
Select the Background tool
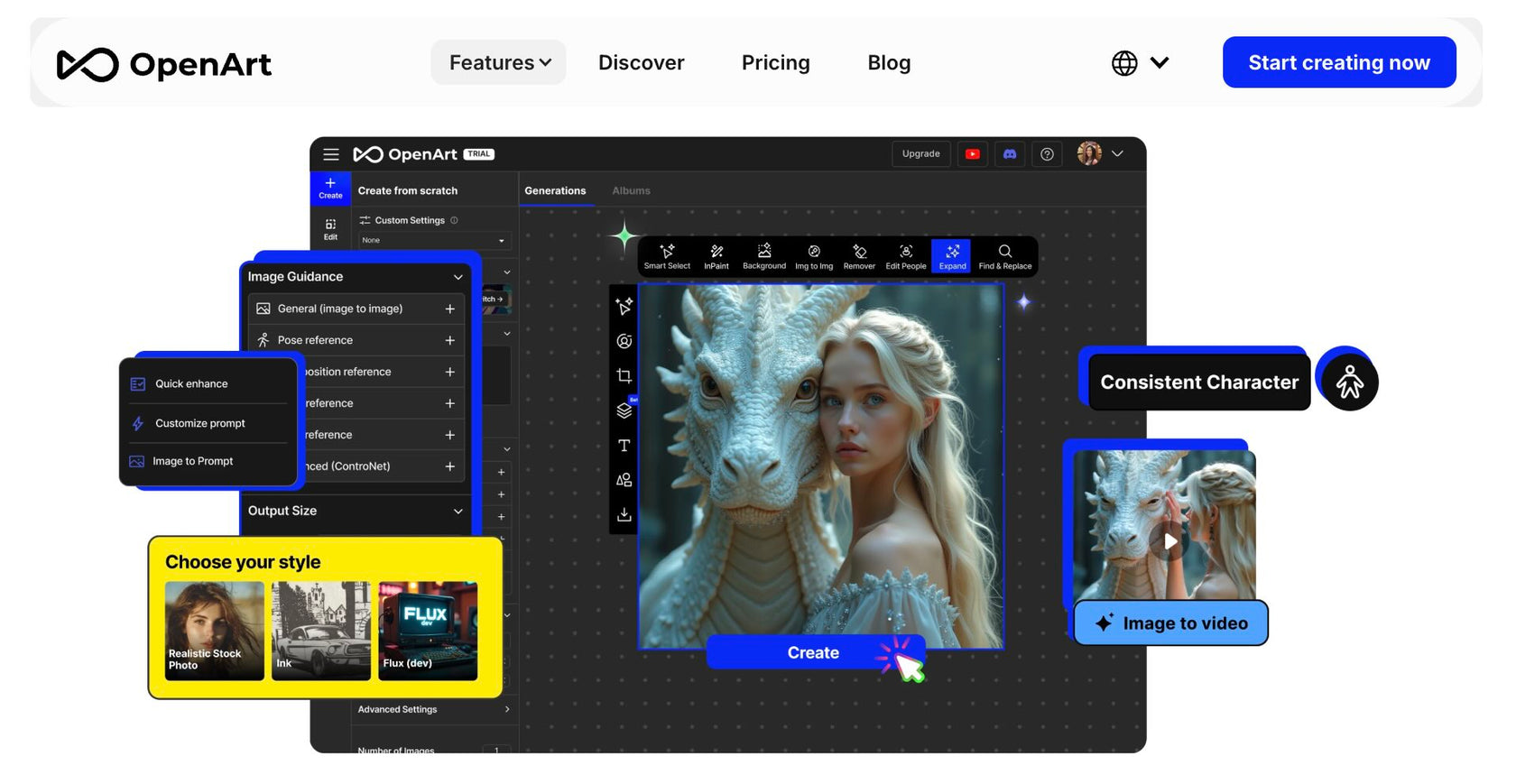(764, 256)
